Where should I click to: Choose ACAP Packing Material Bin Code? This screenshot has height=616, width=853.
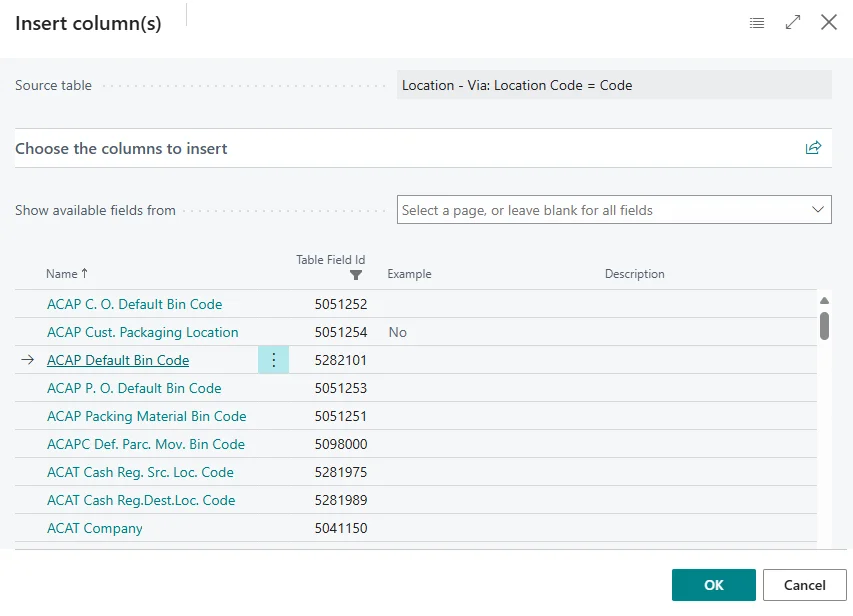click(x=146, y=416)
